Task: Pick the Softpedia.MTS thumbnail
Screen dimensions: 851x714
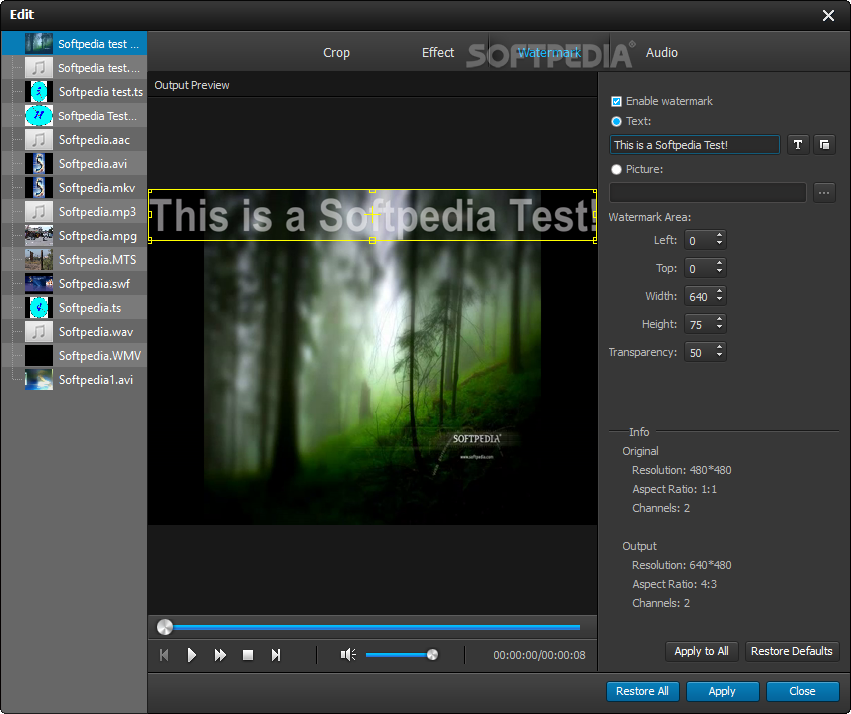Action: (x=39, y=259)
